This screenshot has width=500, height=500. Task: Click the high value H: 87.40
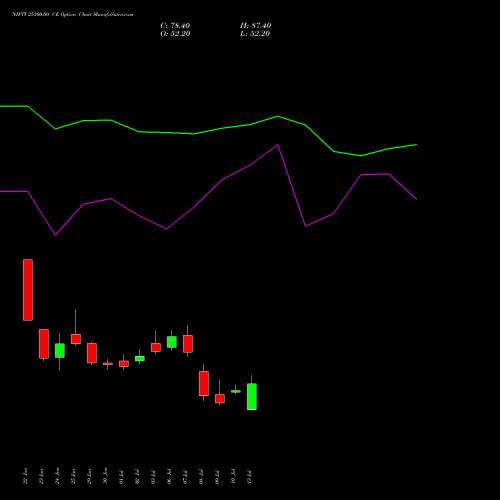tap(255, 26)
